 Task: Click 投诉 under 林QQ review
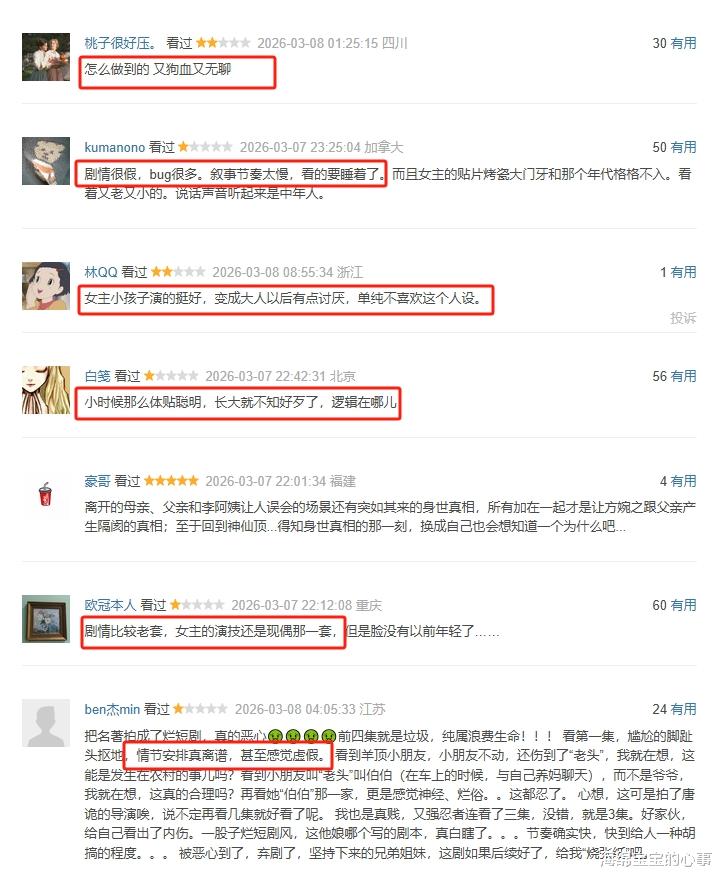coord(683,318)
